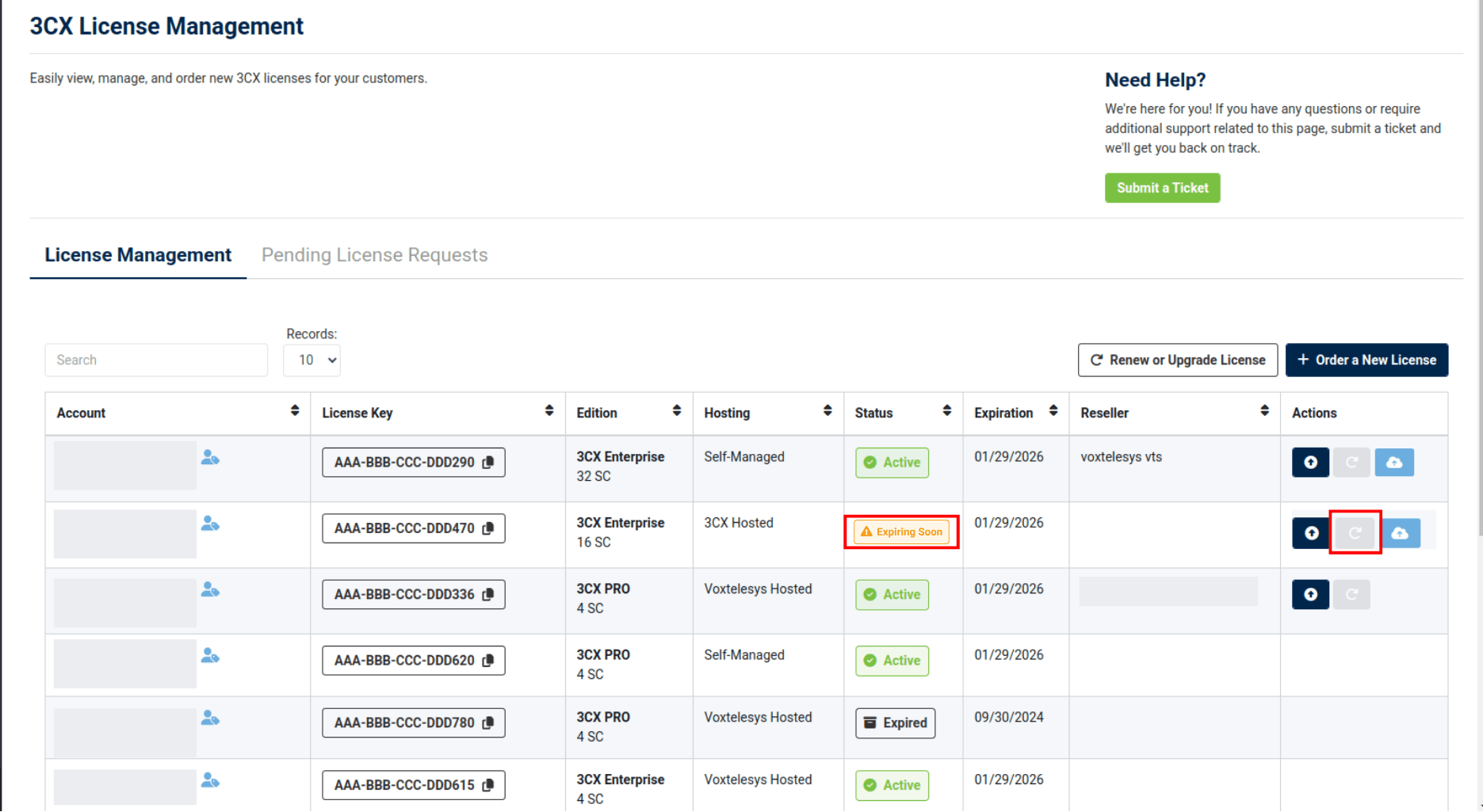Copy license key AAA-BBB-CCC-DDD470
Screen dimensions: 1483x812
(x=488, y=528)
